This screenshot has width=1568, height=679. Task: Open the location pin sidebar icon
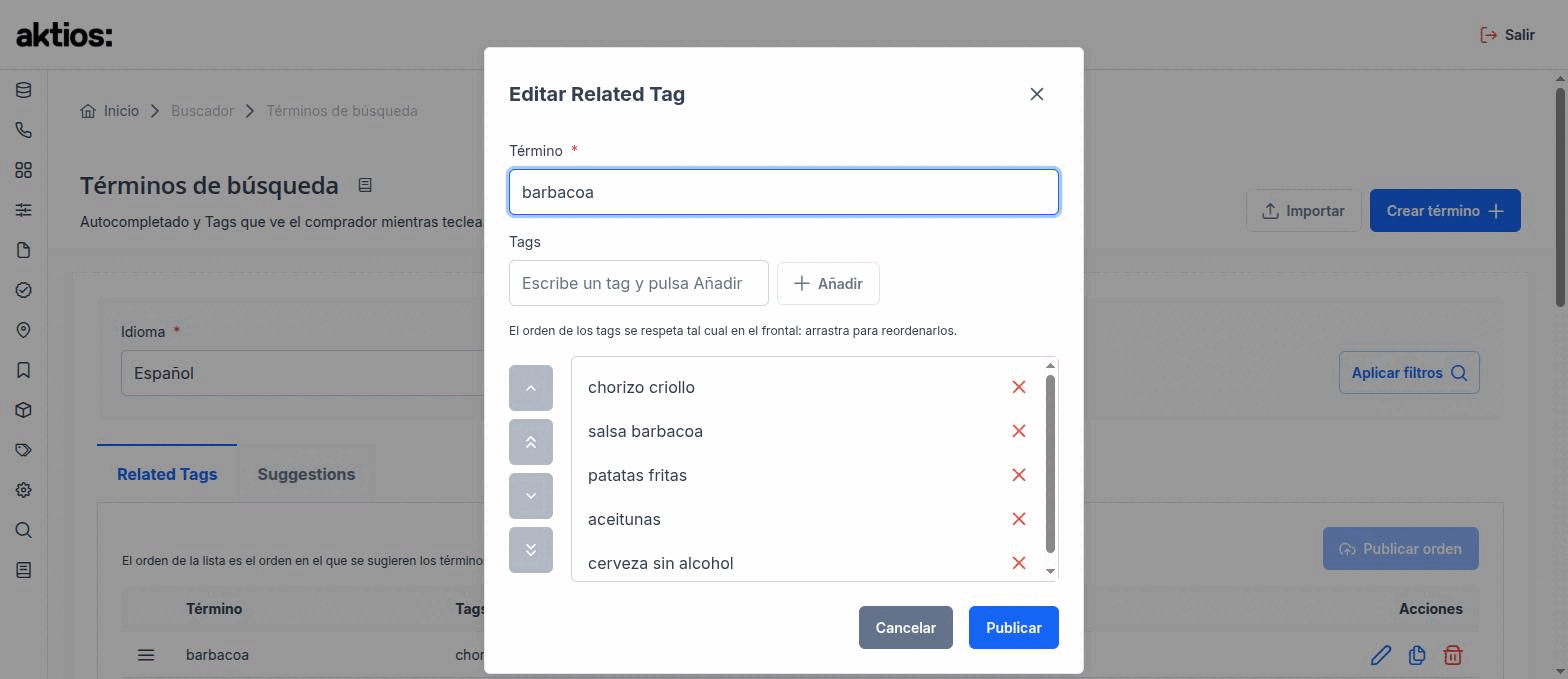pyautogui.click(x=23, y=330)
